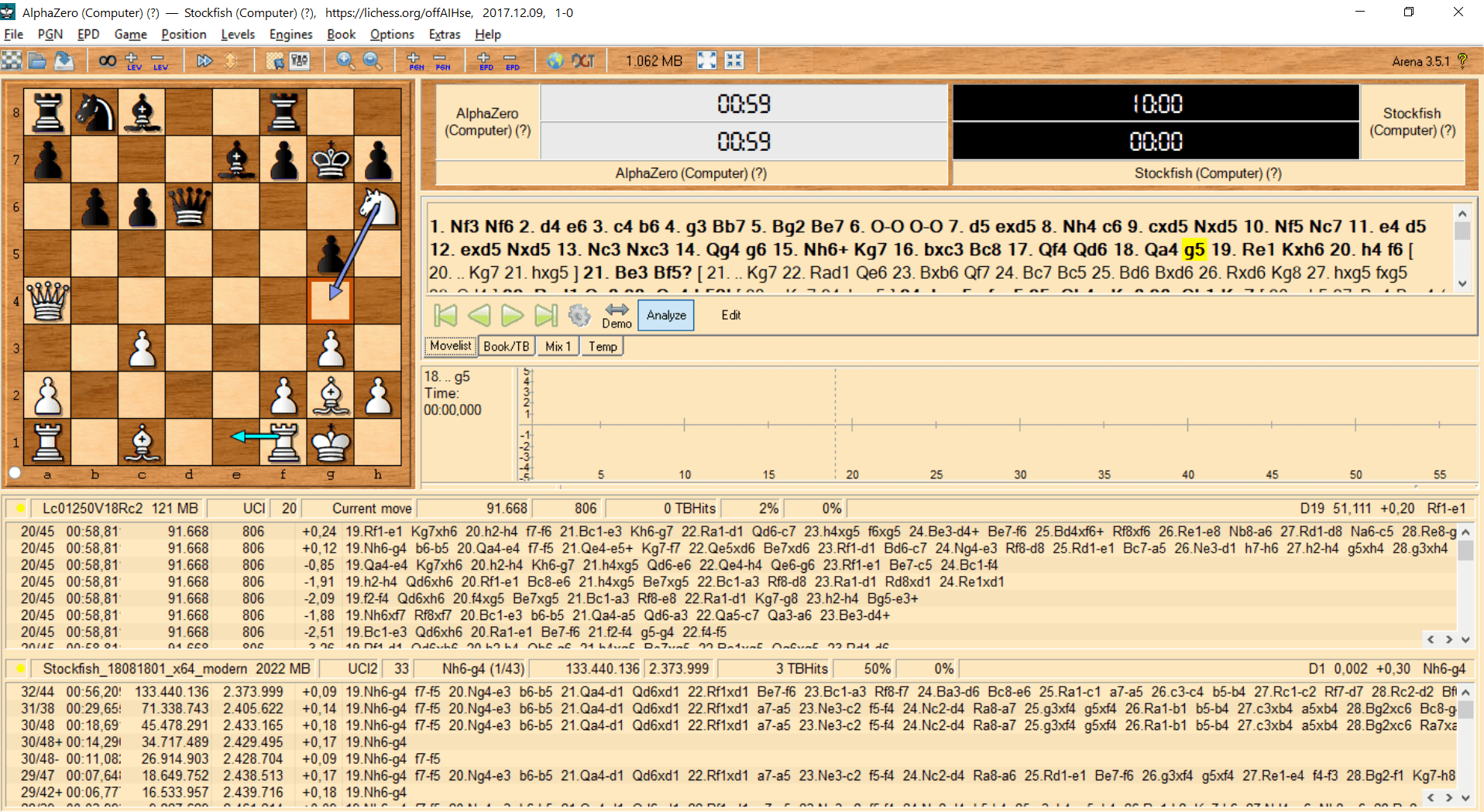Select the black queen on d6
Viewport: 1484px width, 812px height.
pos(189,207)
